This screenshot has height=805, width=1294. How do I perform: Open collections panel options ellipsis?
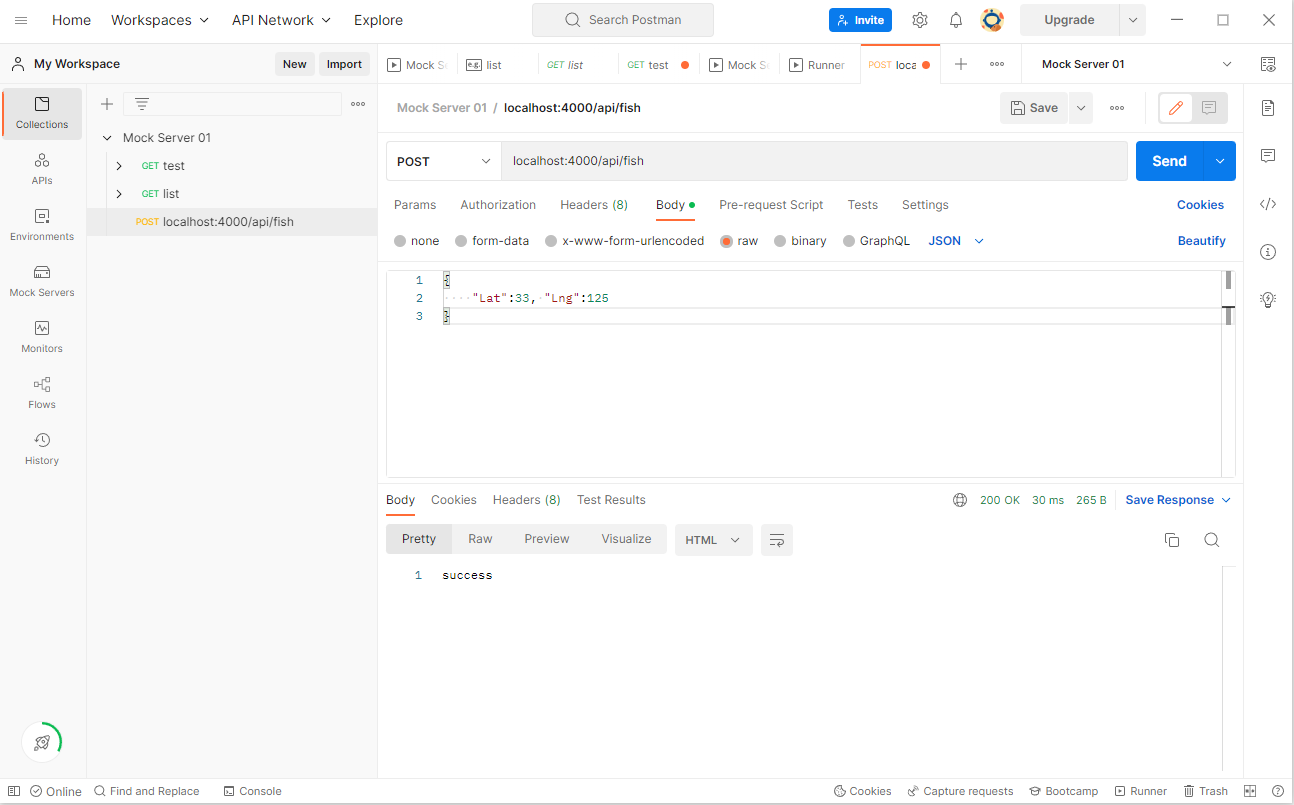tap(358, 104)
